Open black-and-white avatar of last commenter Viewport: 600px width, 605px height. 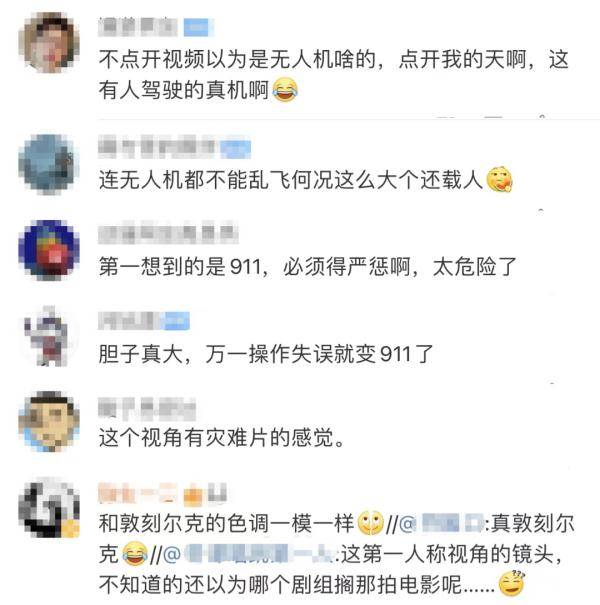coord(49,507)
